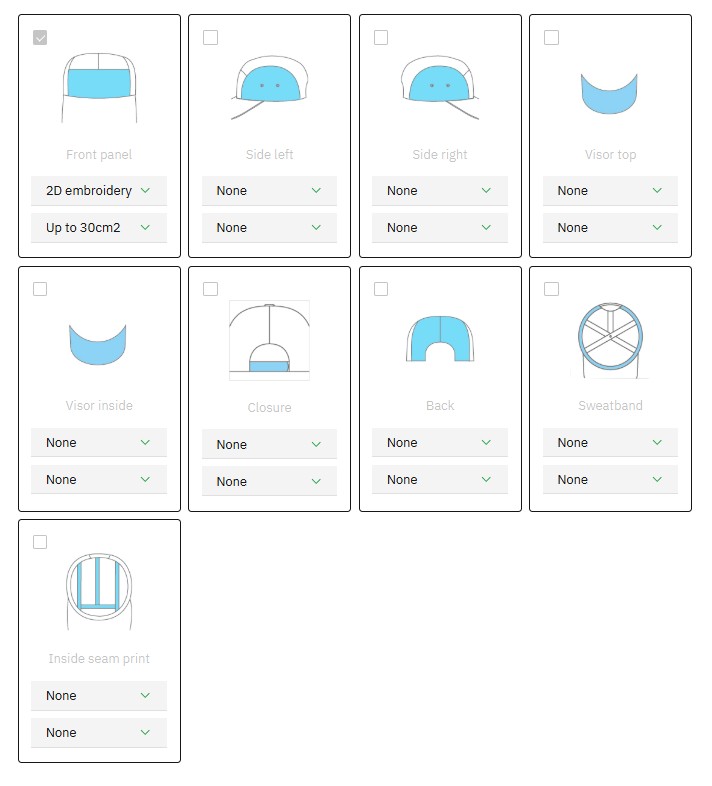712x786 pixels.
Task: Click the Visor inside illustration
Action: point(98,343)
